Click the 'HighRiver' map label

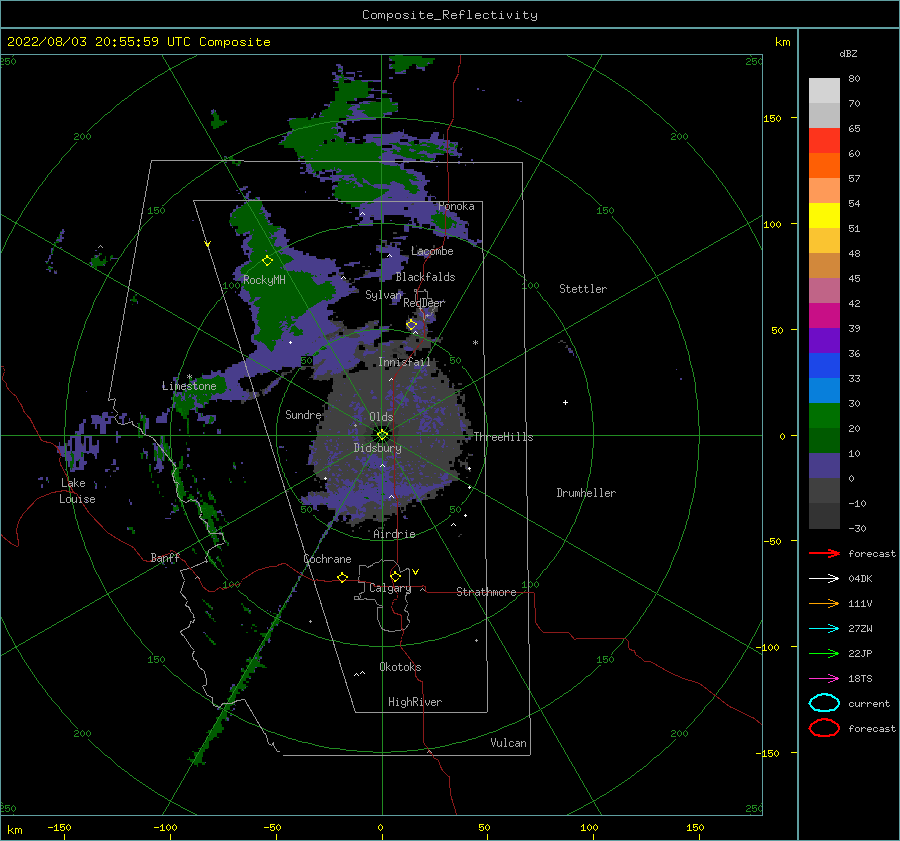(x=415, y=702)
